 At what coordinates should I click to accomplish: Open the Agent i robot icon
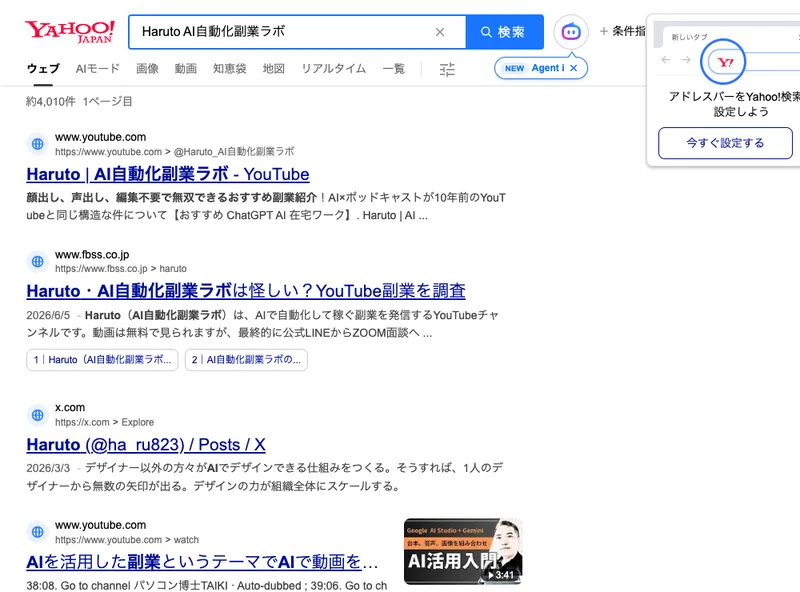click(x=571, y=32)
